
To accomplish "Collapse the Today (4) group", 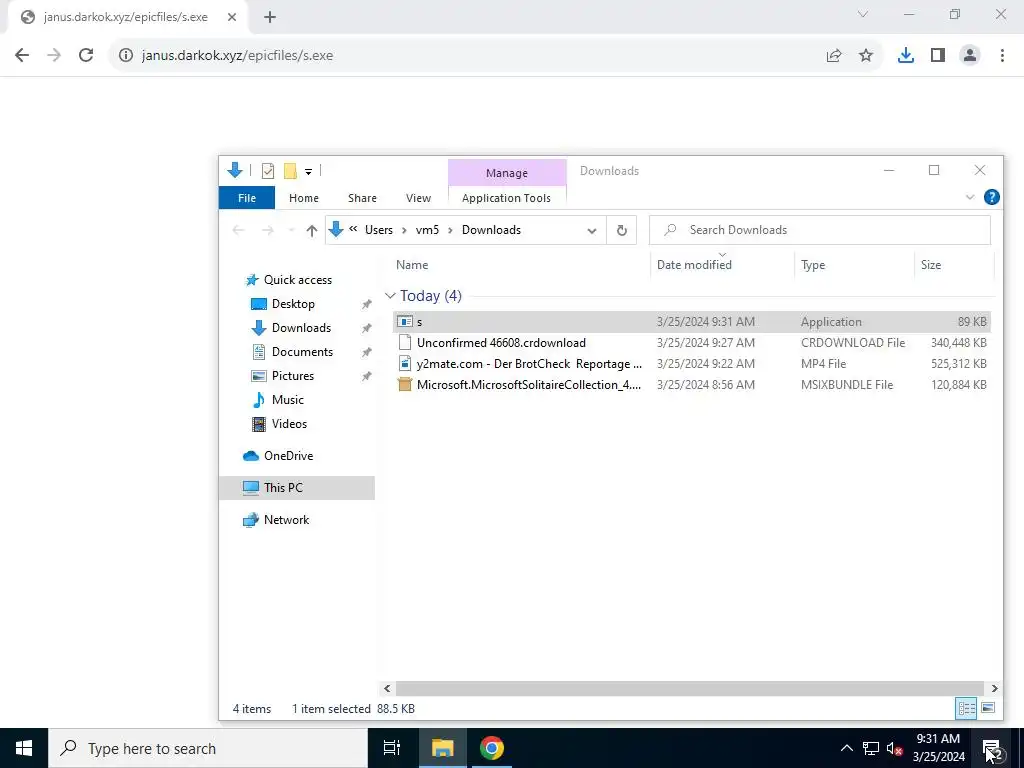I will pyautogui.click(x=390, y=296).
